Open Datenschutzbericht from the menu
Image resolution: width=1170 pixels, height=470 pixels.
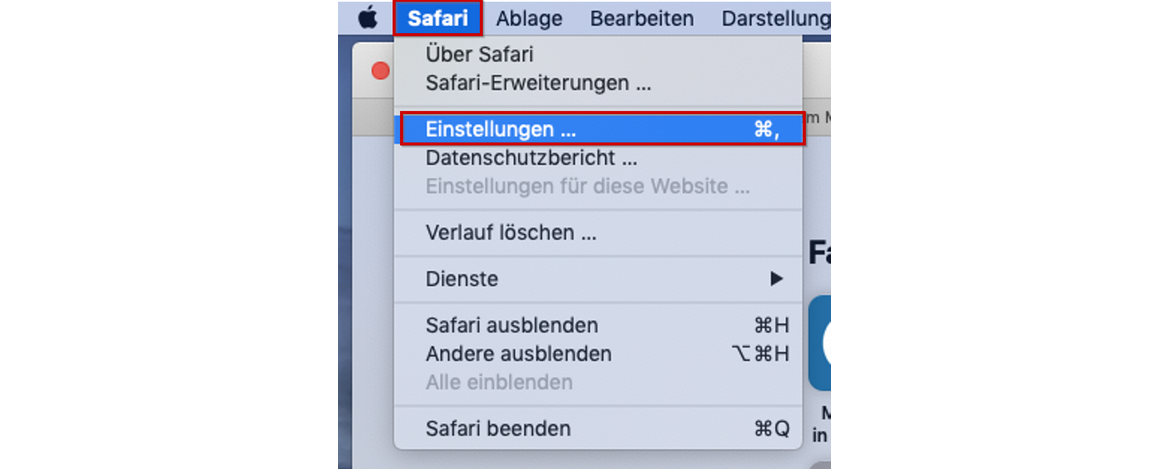[x=531, y=158]
